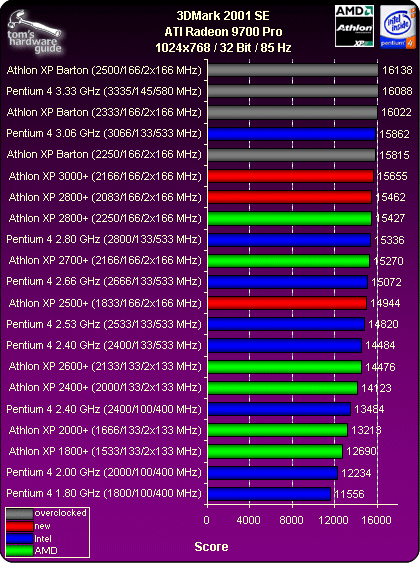The image size is (420, 563).
Task: Click the score value 14123
Action: click(x=376, y=388)
